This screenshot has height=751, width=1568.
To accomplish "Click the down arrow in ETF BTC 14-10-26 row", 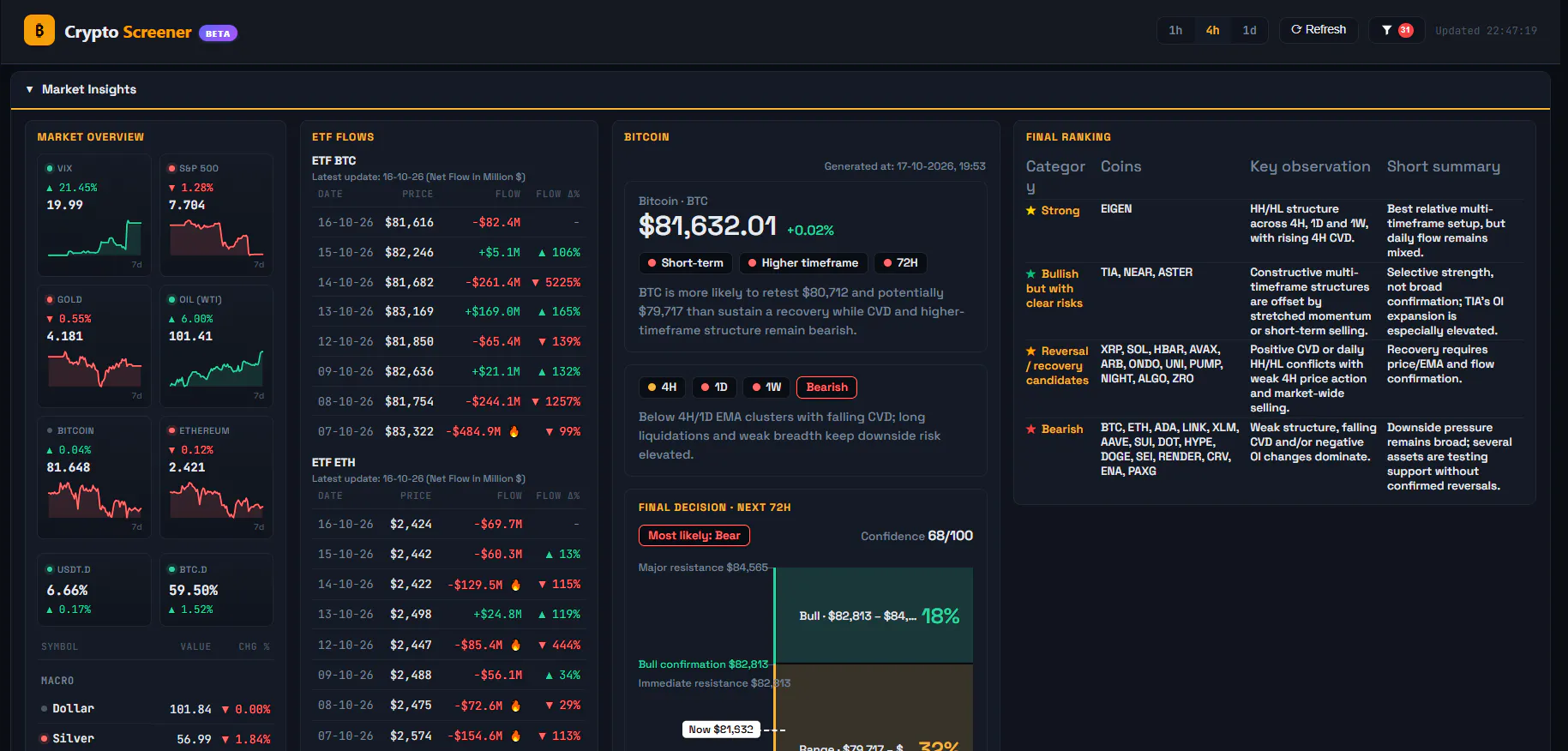I will click(536, 283).
